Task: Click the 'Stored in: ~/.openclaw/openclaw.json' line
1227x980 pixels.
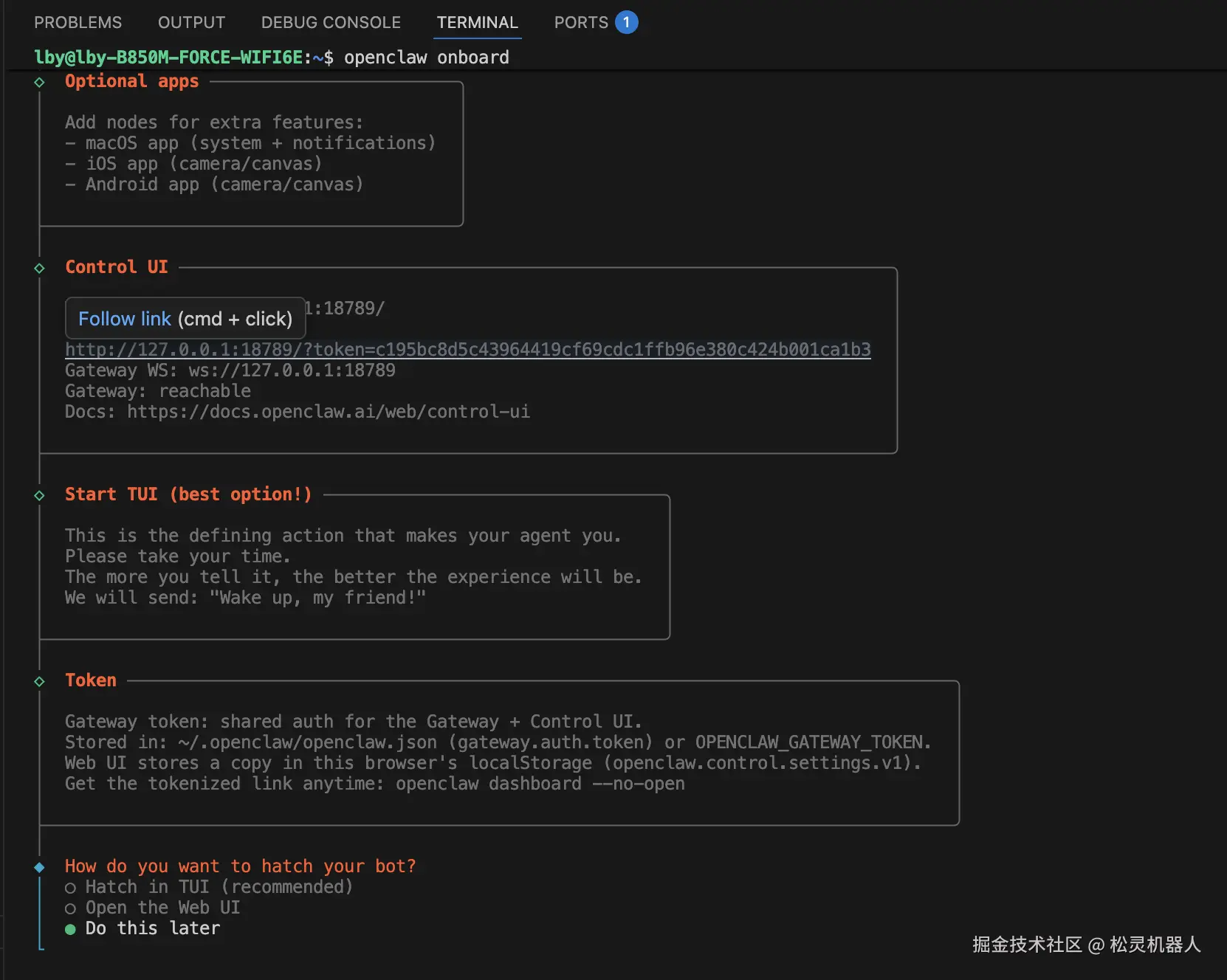Action: [498, 742]
